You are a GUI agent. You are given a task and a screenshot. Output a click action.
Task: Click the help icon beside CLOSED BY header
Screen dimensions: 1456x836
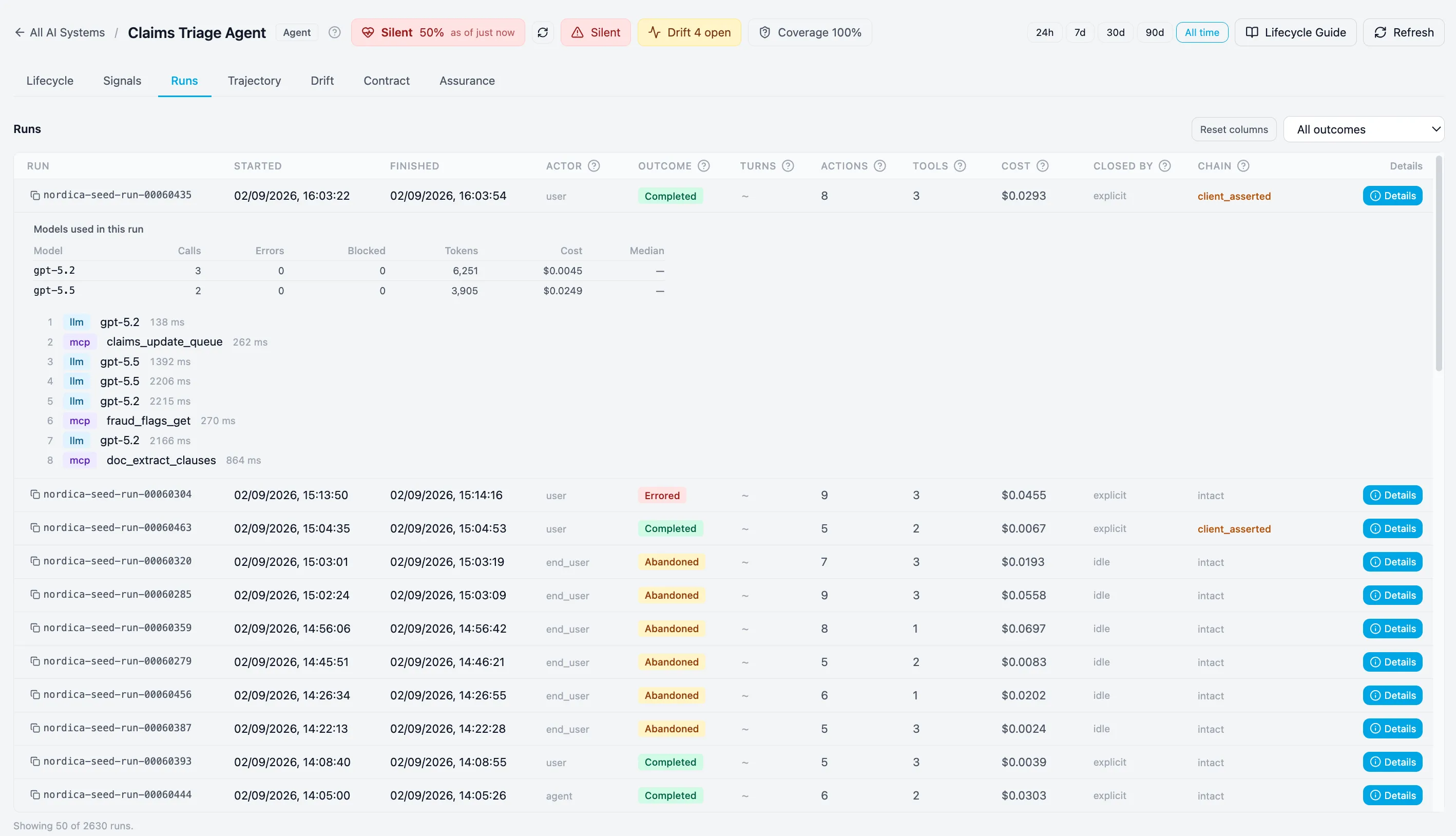point(1164,166)
